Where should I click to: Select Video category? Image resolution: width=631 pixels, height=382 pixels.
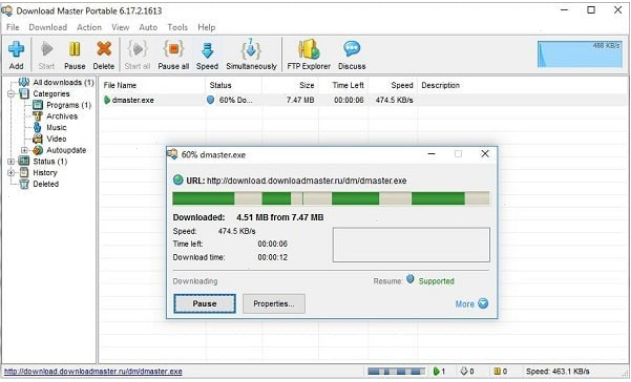tap(56, 139)
